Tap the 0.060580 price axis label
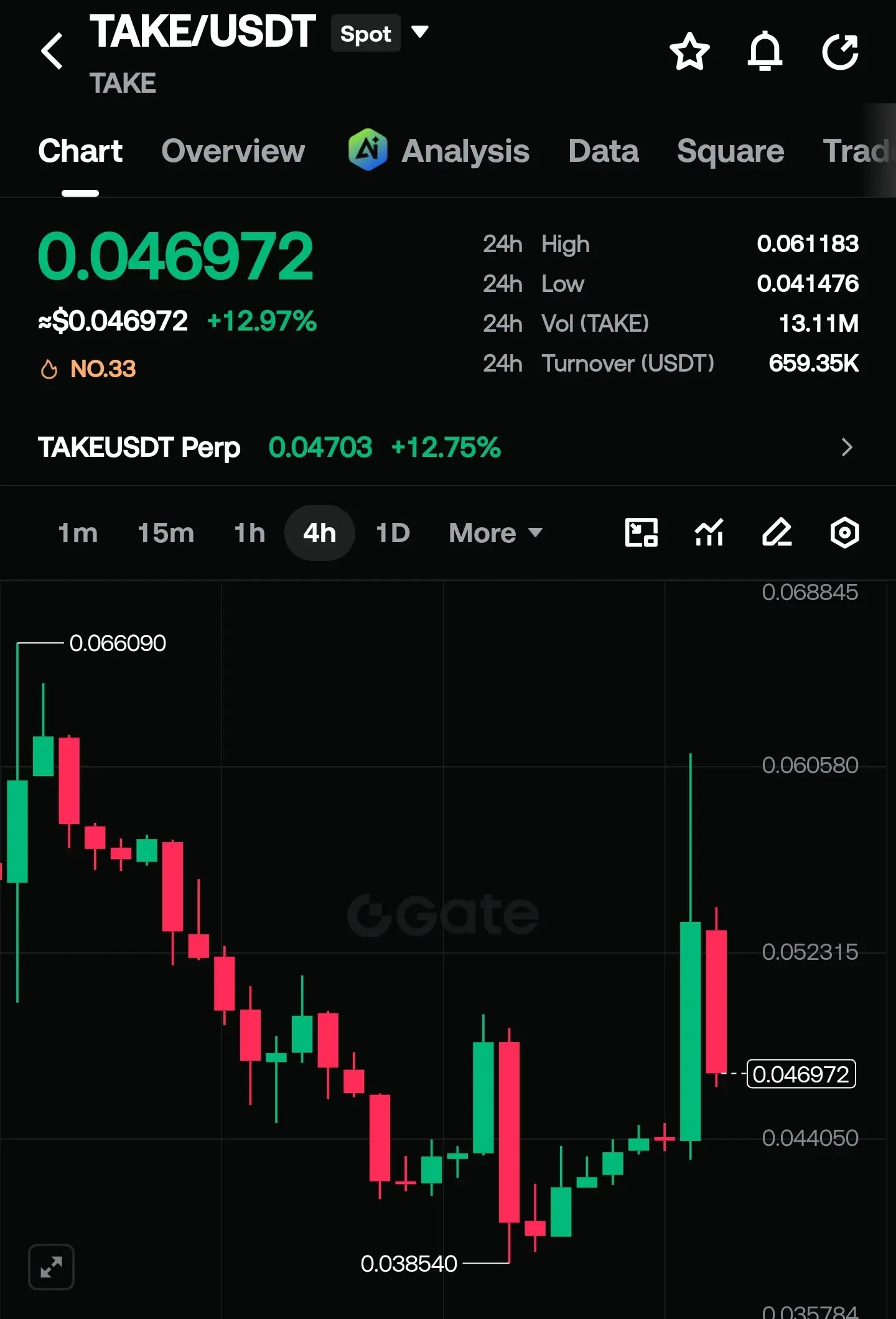 coord(810,765)
